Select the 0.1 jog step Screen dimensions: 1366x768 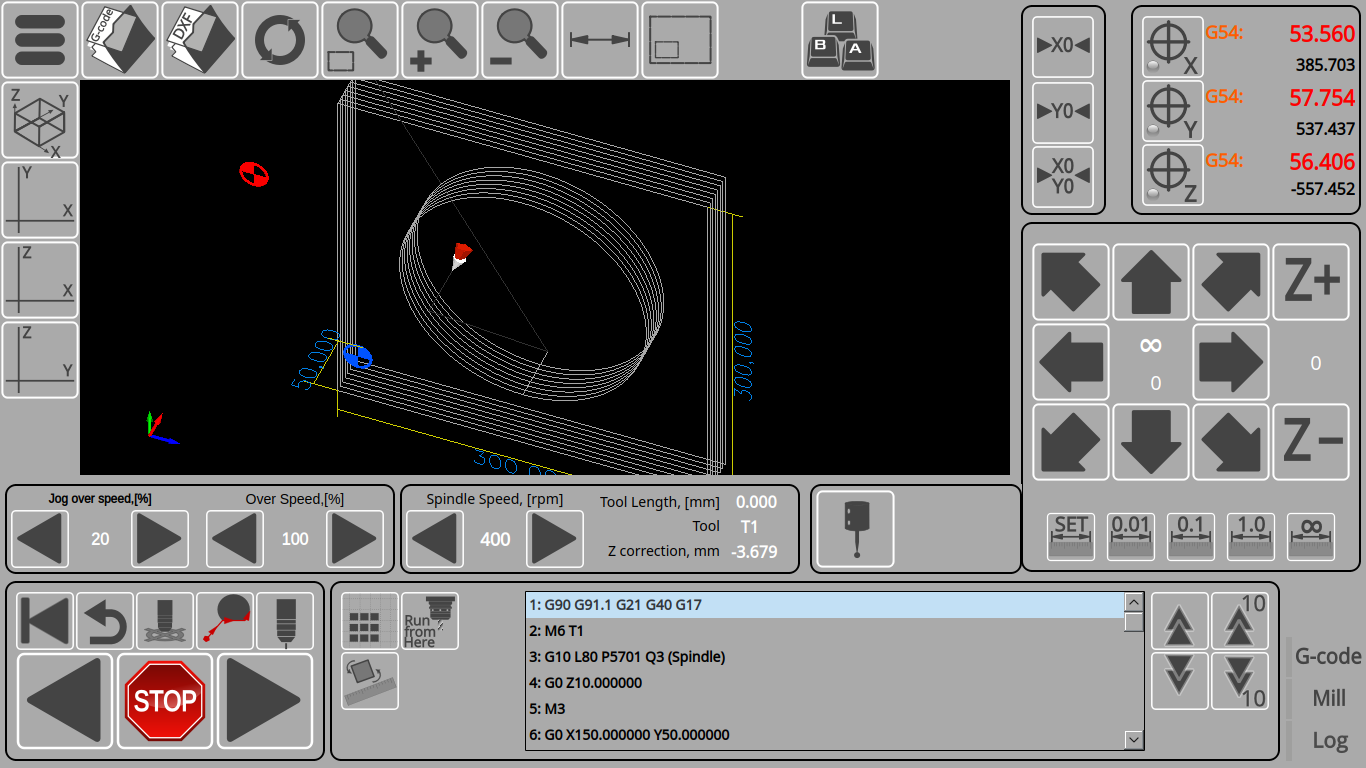[x=1191, y=536]
